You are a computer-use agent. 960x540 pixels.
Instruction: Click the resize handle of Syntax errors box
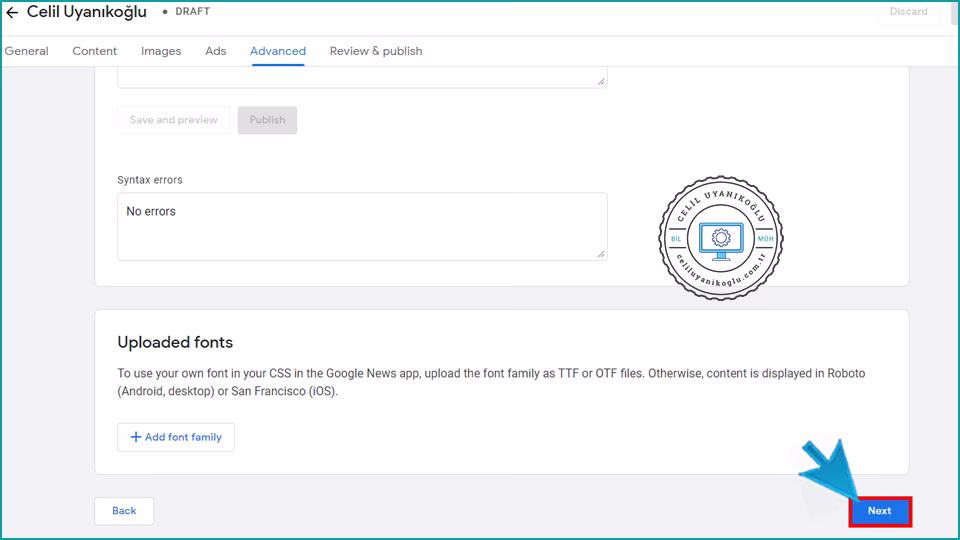point(601,254)
